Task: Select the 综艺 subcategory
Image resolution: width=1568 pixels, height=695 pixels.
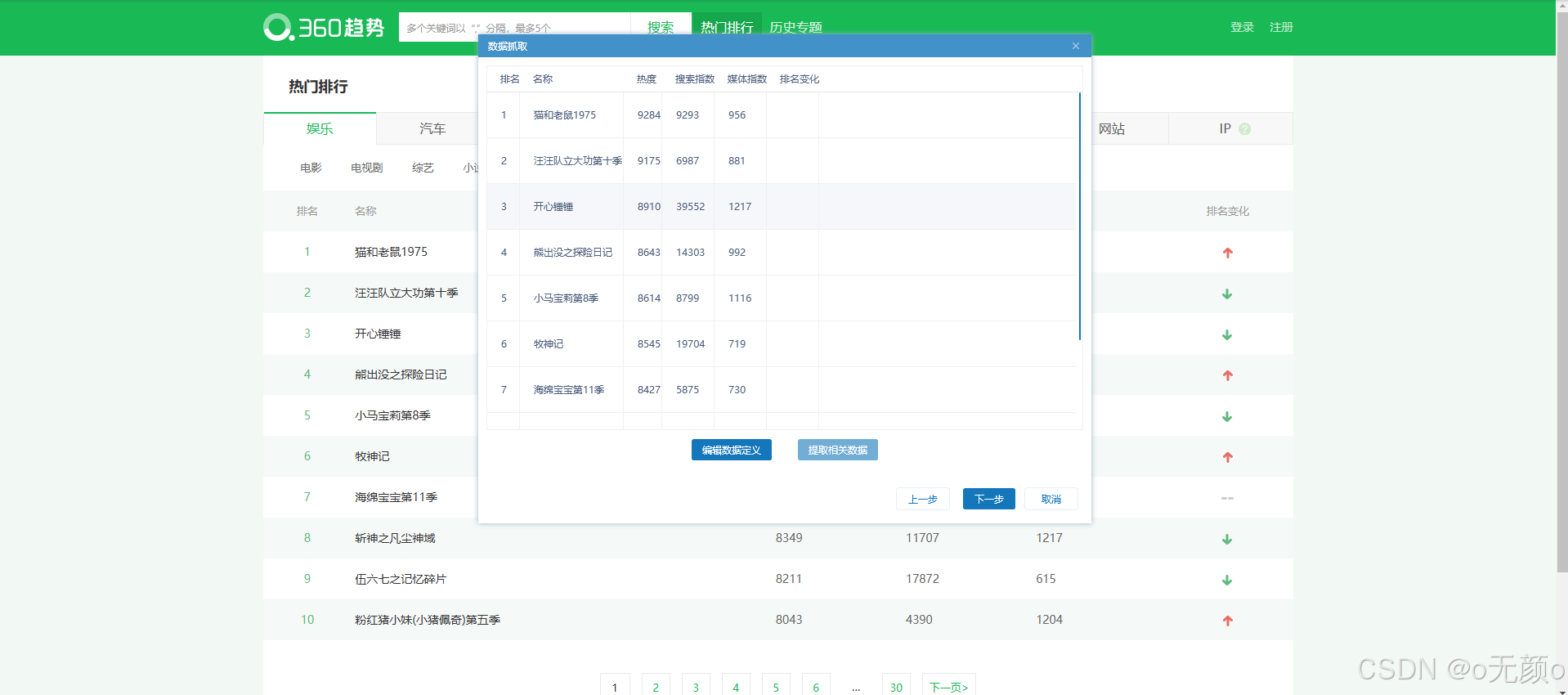Action: (423, 168)
